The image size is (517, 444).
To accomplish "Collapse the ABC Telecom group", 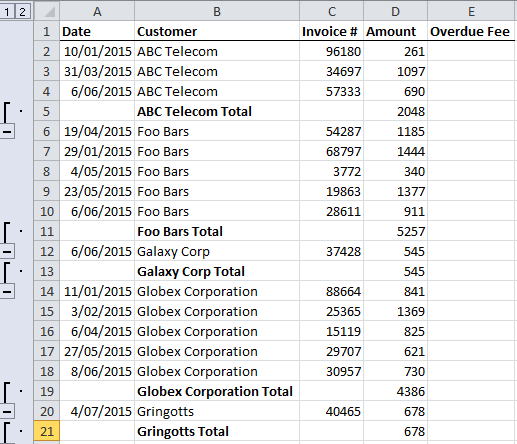I will (7, 132).
